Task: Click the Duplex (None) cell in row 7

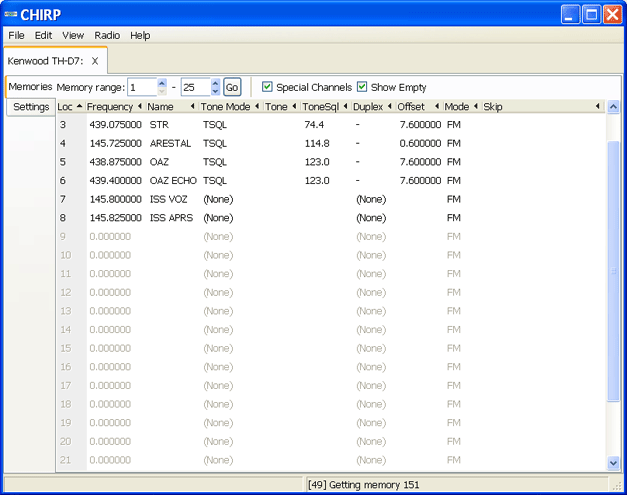Action: coord(371,199)
